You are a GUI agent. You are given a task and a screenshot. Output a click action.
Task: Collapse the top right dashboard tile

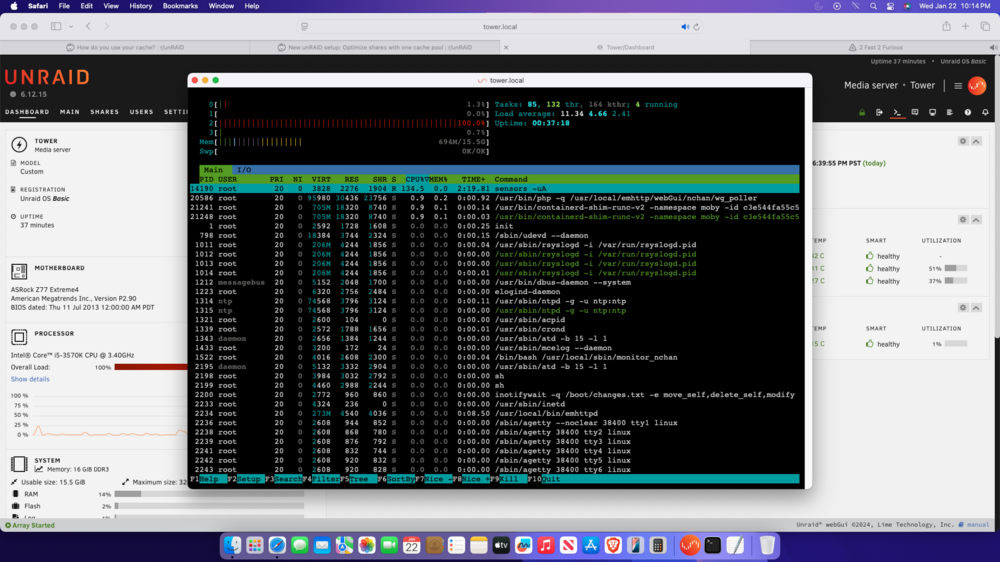pyautogui.click(x=976, y=141)
